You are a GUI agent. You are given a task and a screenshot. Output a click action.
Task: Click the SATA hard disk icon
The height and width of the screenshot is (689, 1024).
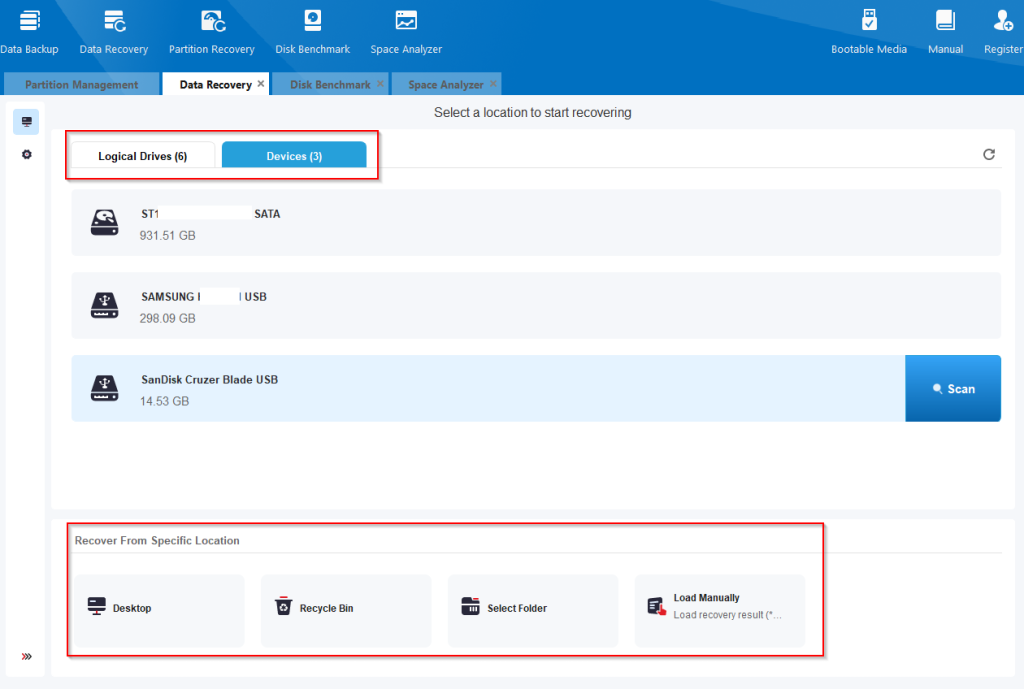point(104,223)
